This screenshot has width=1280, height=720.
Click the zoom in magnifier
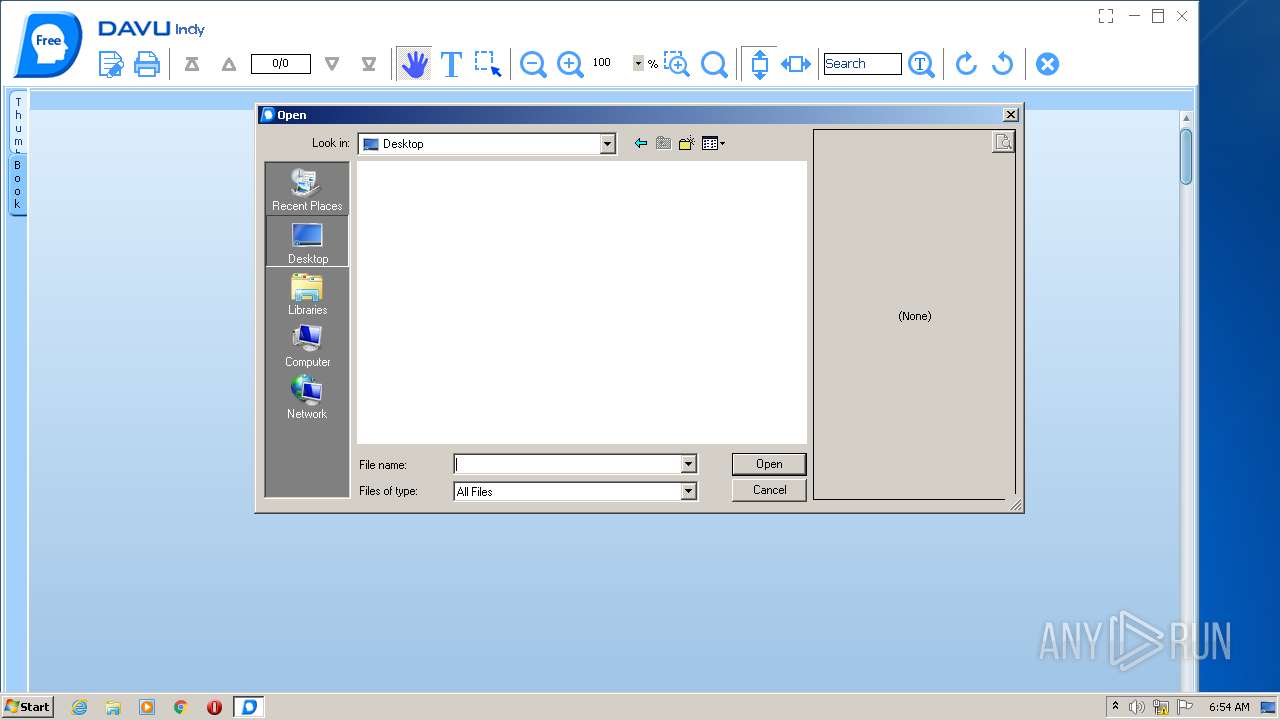(570, 64)
